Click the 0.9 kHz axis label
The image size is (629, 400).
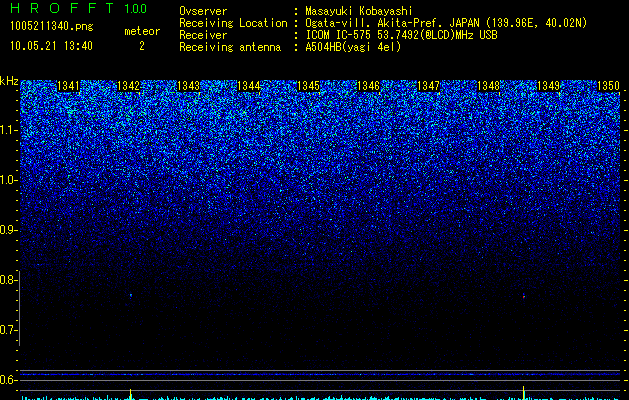point(8,230)
